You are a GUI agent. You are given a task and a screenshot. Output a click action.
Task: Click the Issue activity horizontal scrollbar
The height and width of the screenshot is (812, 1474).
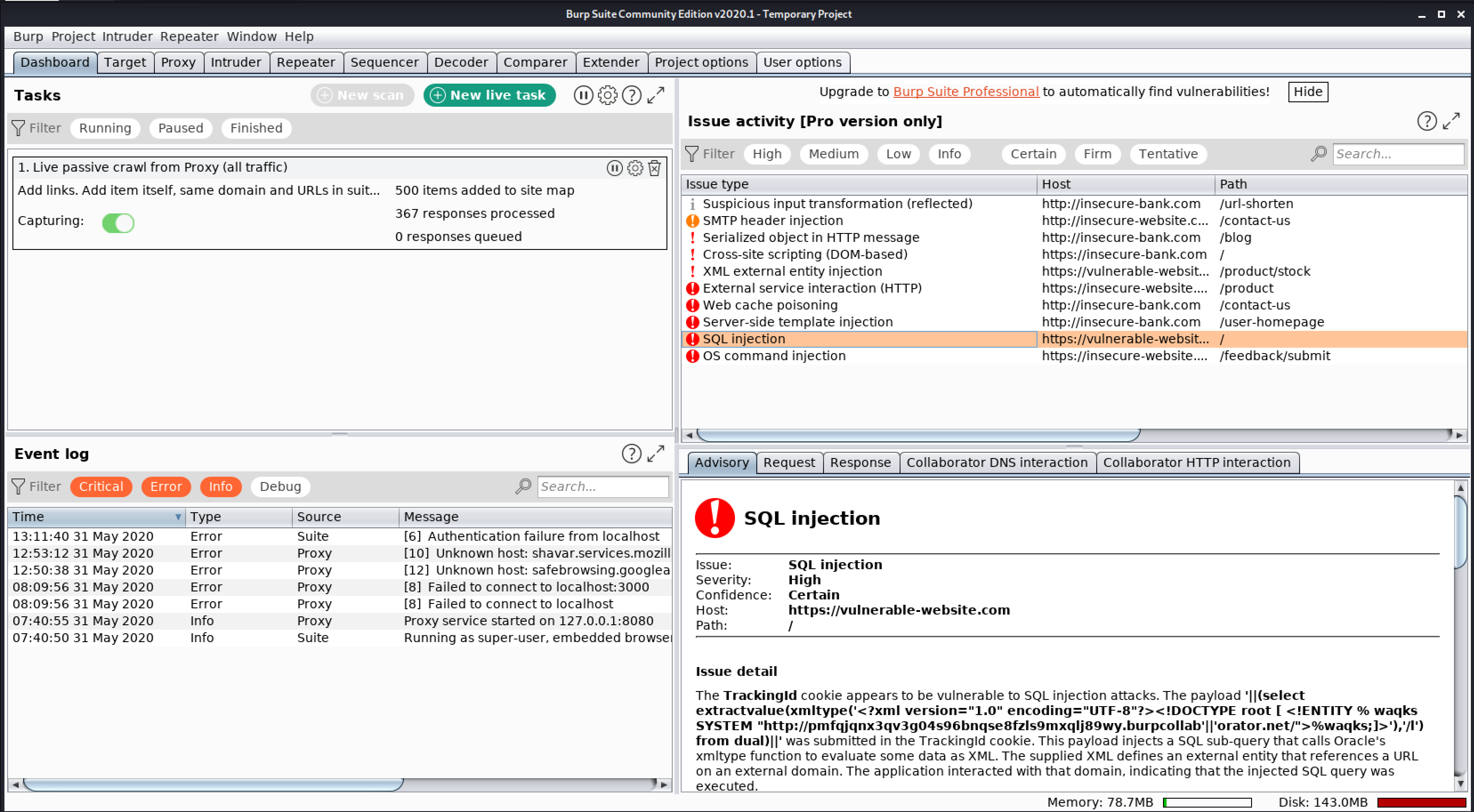point(918,435)
